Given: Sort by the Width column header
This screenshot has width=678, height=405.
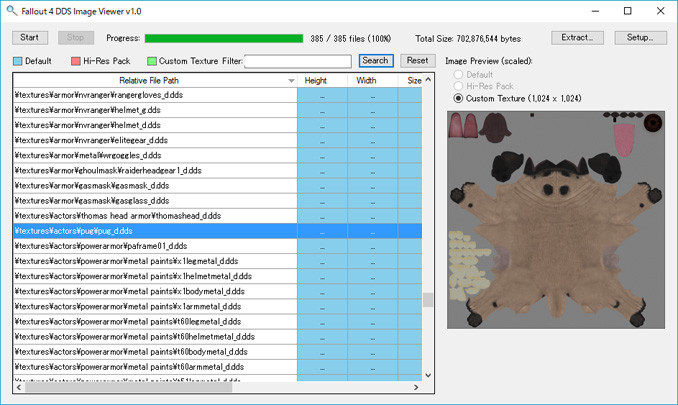Looking at the screenshot, I should (x=372, y=80).
